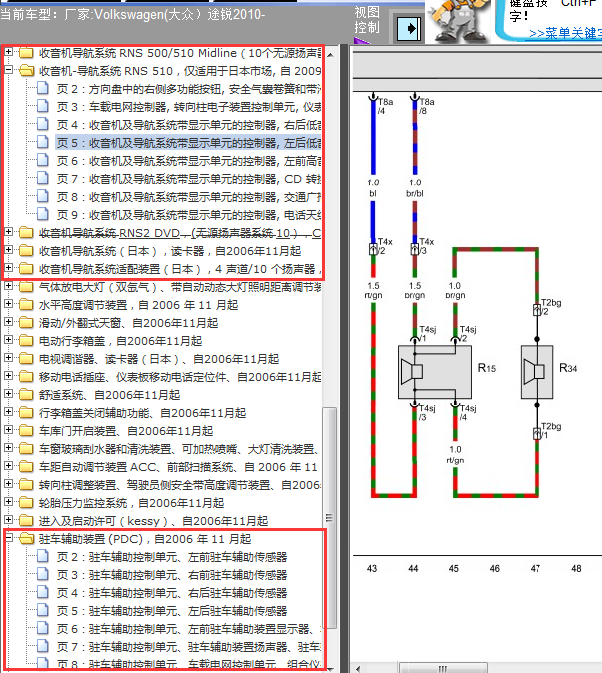Click the view control arrow button

[x=408, y=29]
